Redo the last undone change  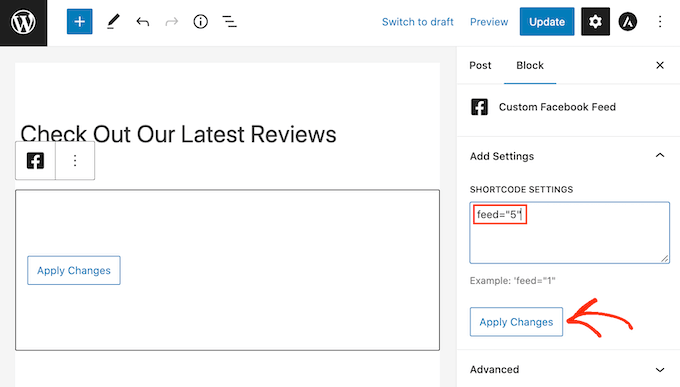[172, 21]
